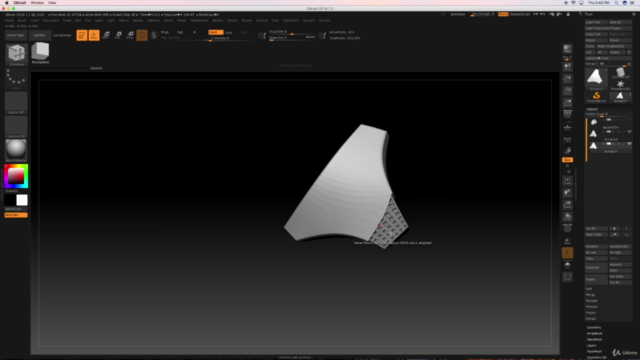
Task: Open the stroke dots selector
Action: 16,79
